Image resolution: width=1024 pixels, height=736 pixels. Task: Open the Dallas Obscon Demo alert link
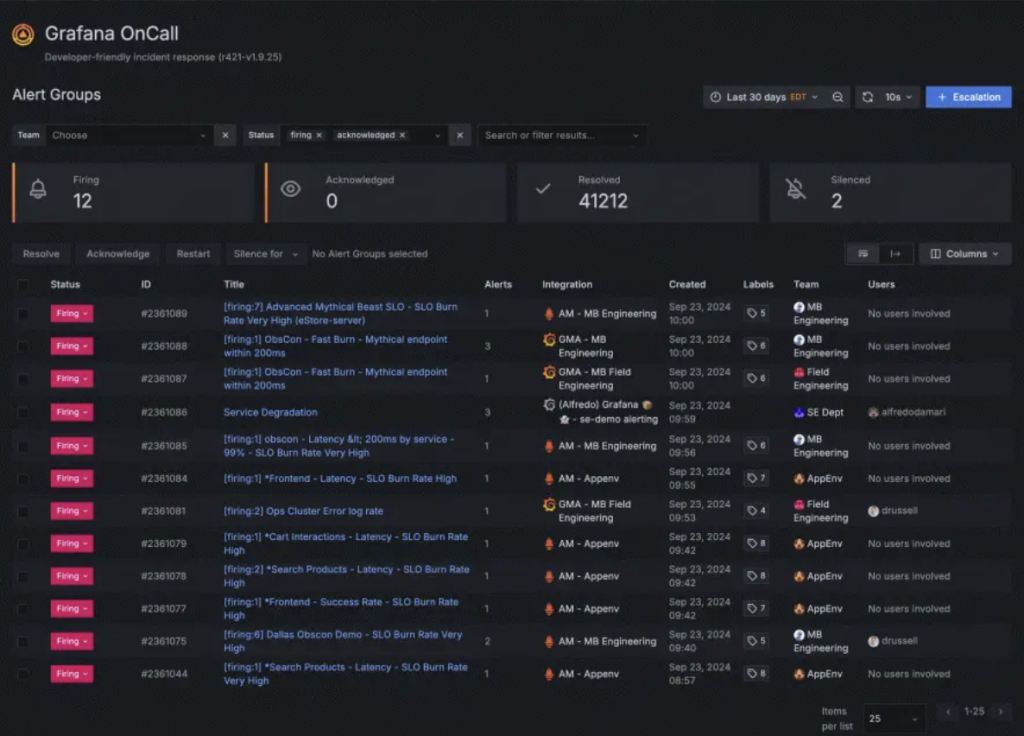(342, 641)
